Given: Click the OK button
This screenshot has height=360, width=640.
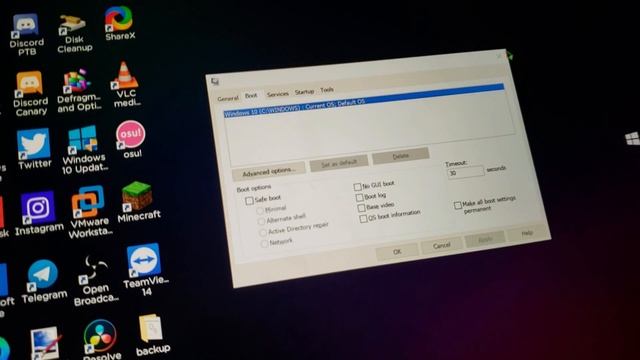Looking at the screenshot, I should 397,251.
